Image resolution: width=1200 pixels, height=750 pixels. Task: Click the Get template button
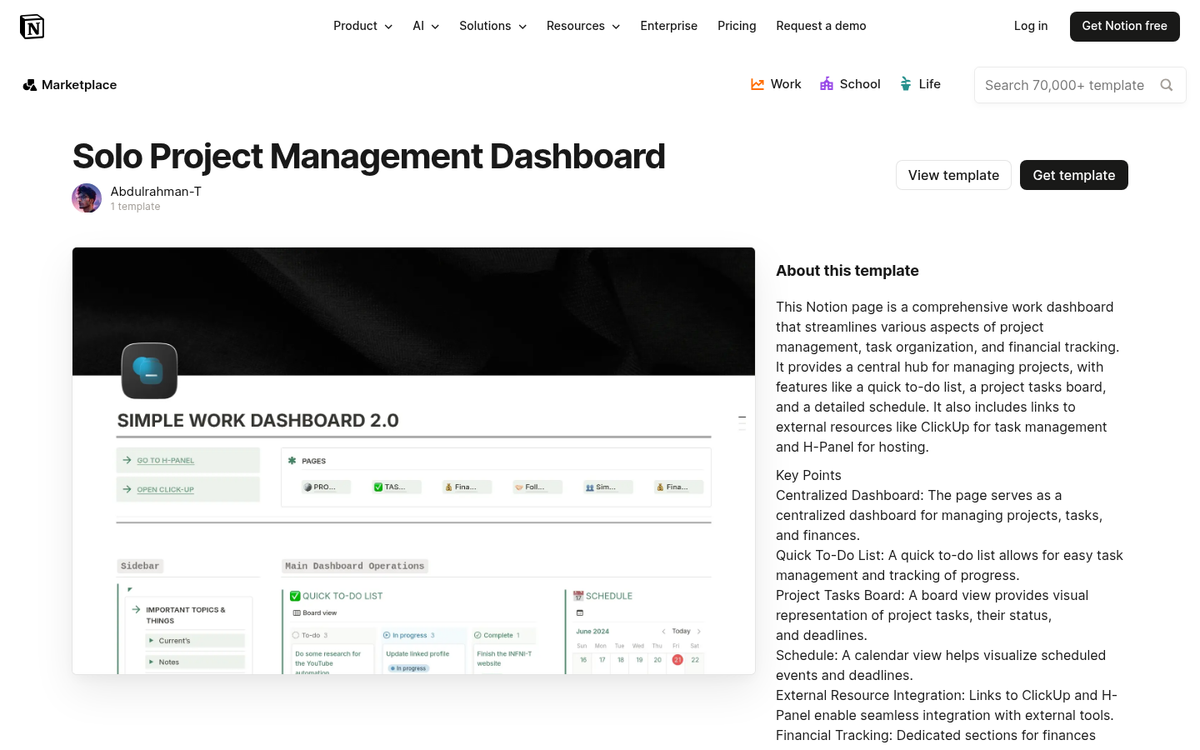point(1073,175)
